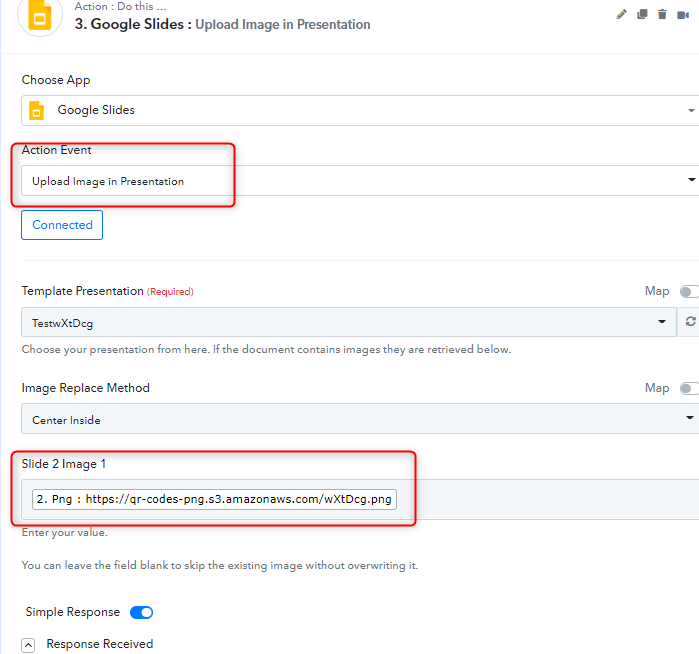Viewport: 699px width, 654px height.
Task: Open the Choose App dropdown
Action: click(x=360, y=110)
